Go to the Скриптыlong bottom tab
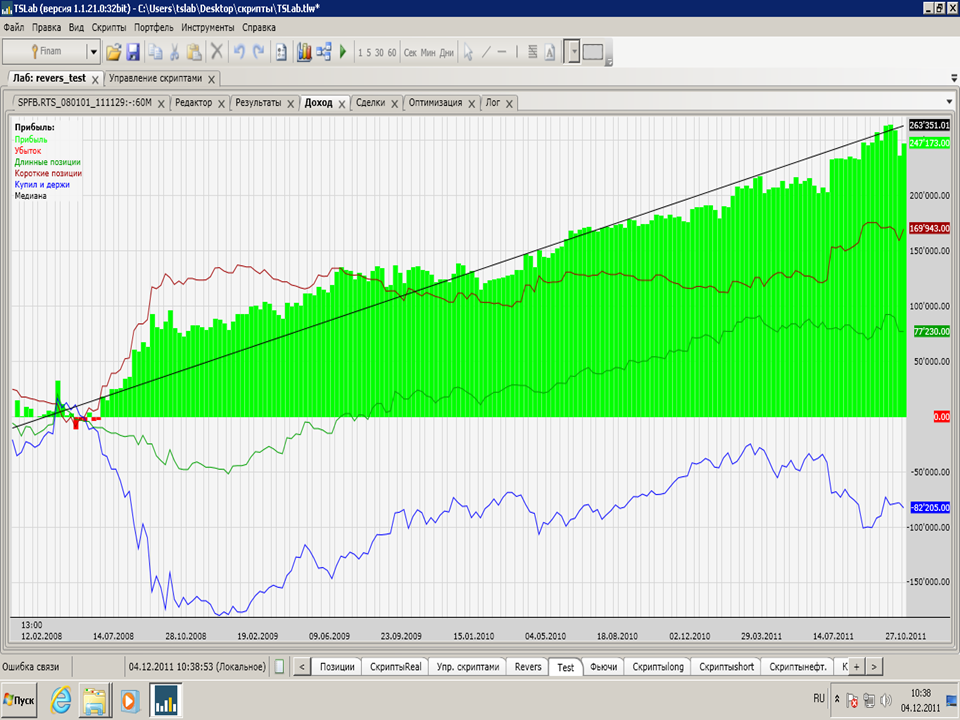The width and height of the screenshot is (960, 720). [x=658, y=667]
